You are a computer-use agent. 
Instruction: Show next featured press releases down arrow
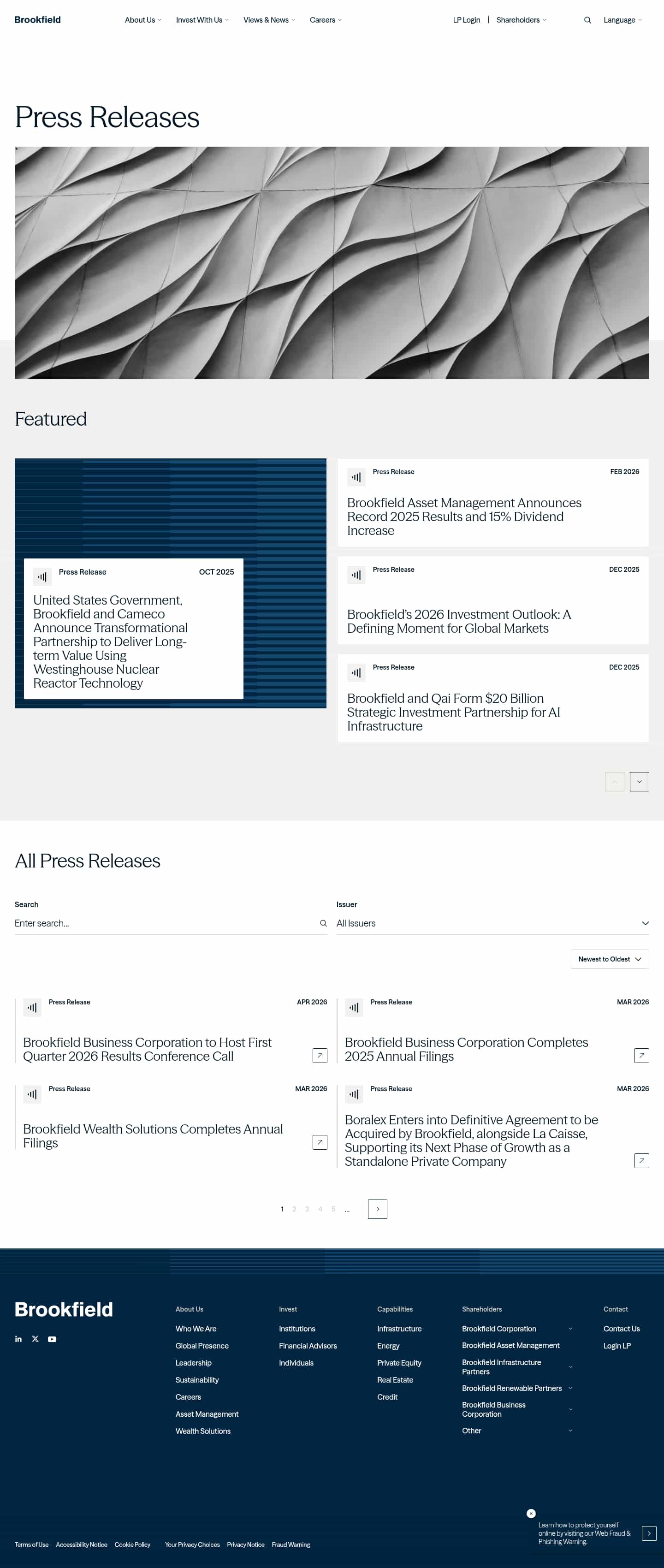pyautogui.click(x=639, y=782)
